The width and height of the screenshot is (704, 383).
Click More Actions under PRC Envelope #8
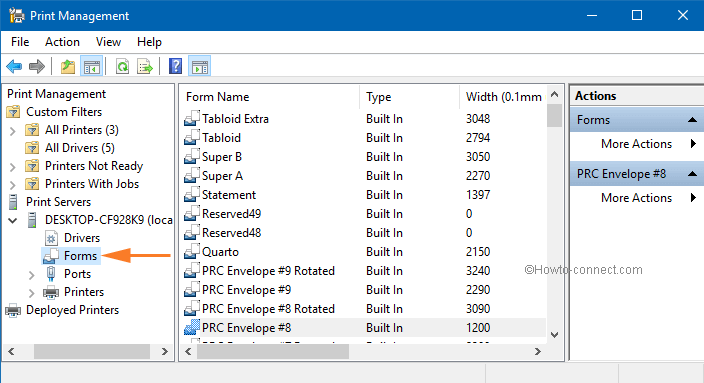point(636,198)
